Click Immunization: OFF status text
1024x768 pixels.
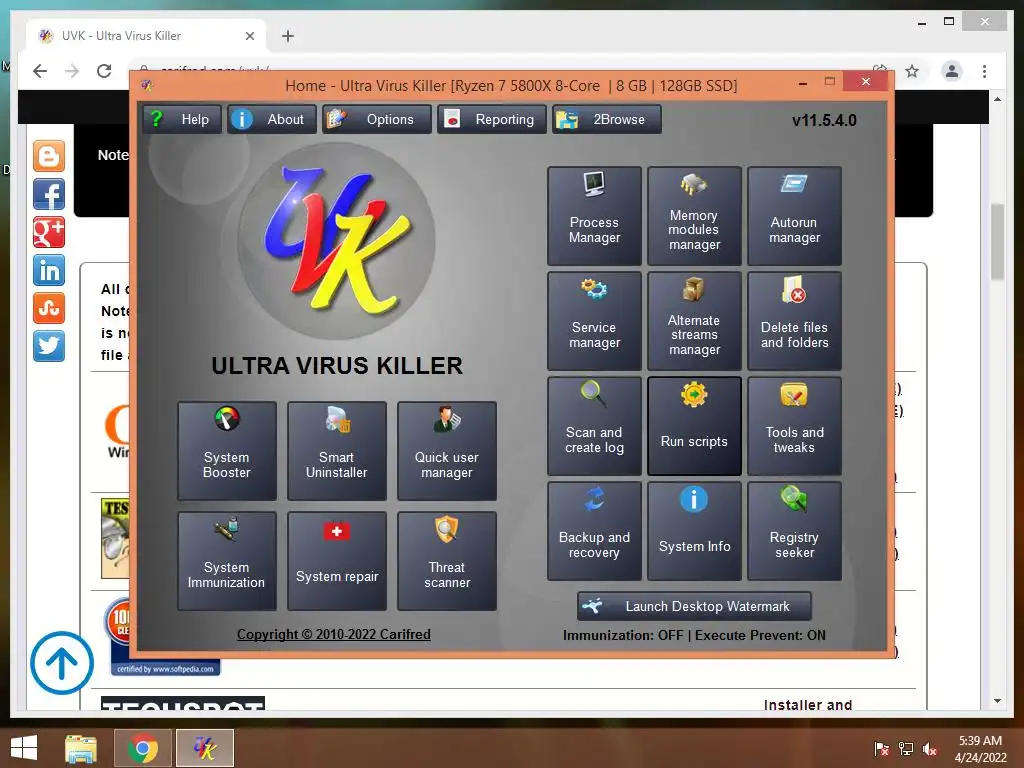[x=623, y=635]
